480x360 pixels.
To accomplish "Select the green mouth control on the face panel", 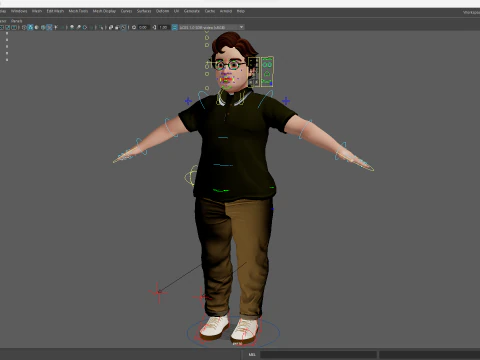I will click(x=267, y=81).
